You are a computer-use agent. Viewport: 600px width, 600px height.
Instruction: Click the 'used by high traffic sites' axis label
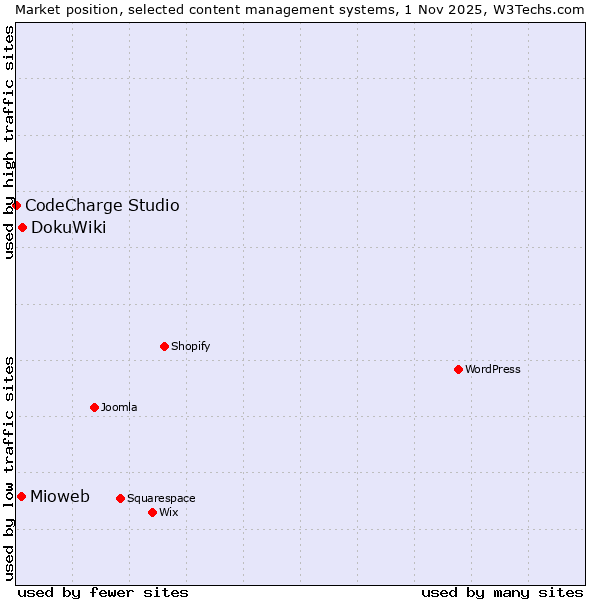tap(9, 142)
